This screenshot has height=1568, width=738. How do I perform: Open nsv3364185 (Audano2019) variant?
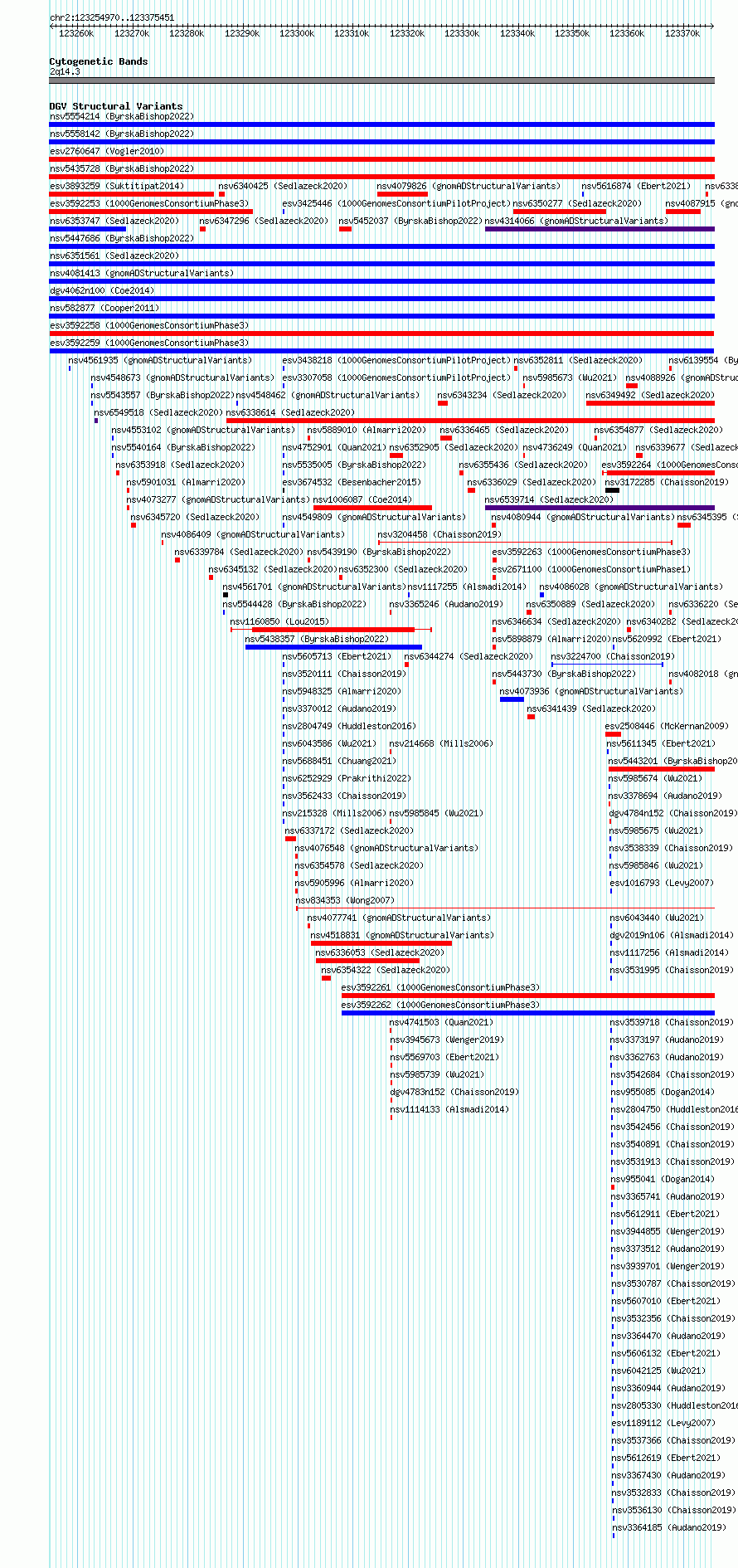click(669, 1528)
